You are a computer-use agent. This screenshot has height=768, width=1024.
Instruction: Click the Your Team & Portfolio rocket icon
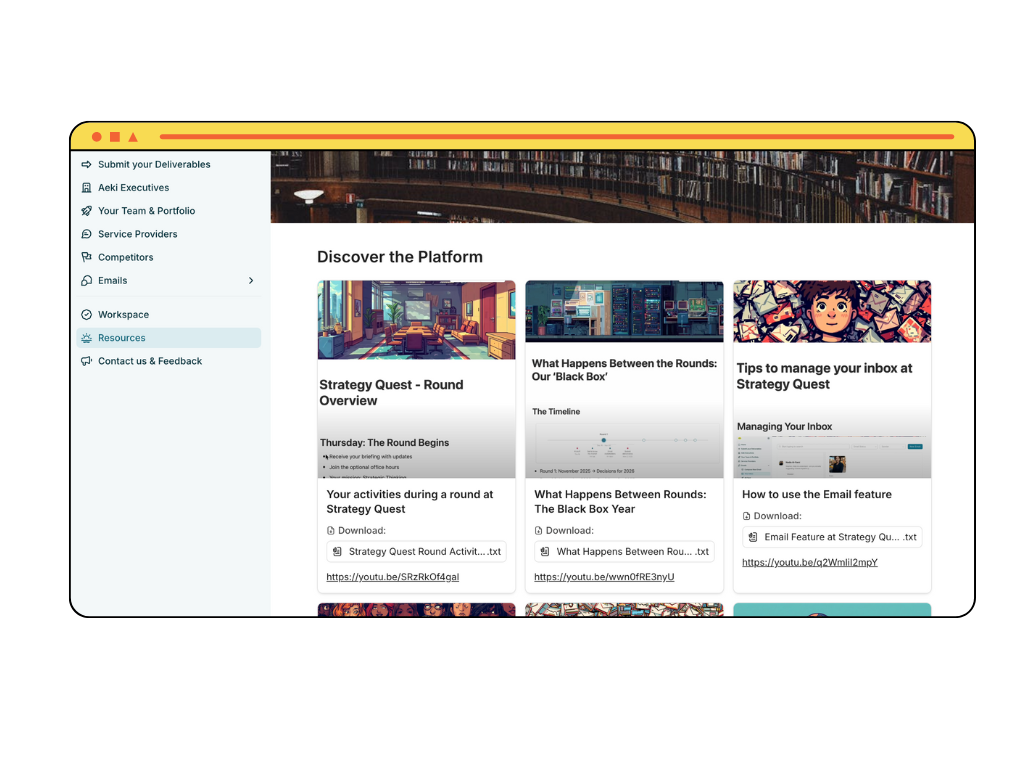coord(86,211)
